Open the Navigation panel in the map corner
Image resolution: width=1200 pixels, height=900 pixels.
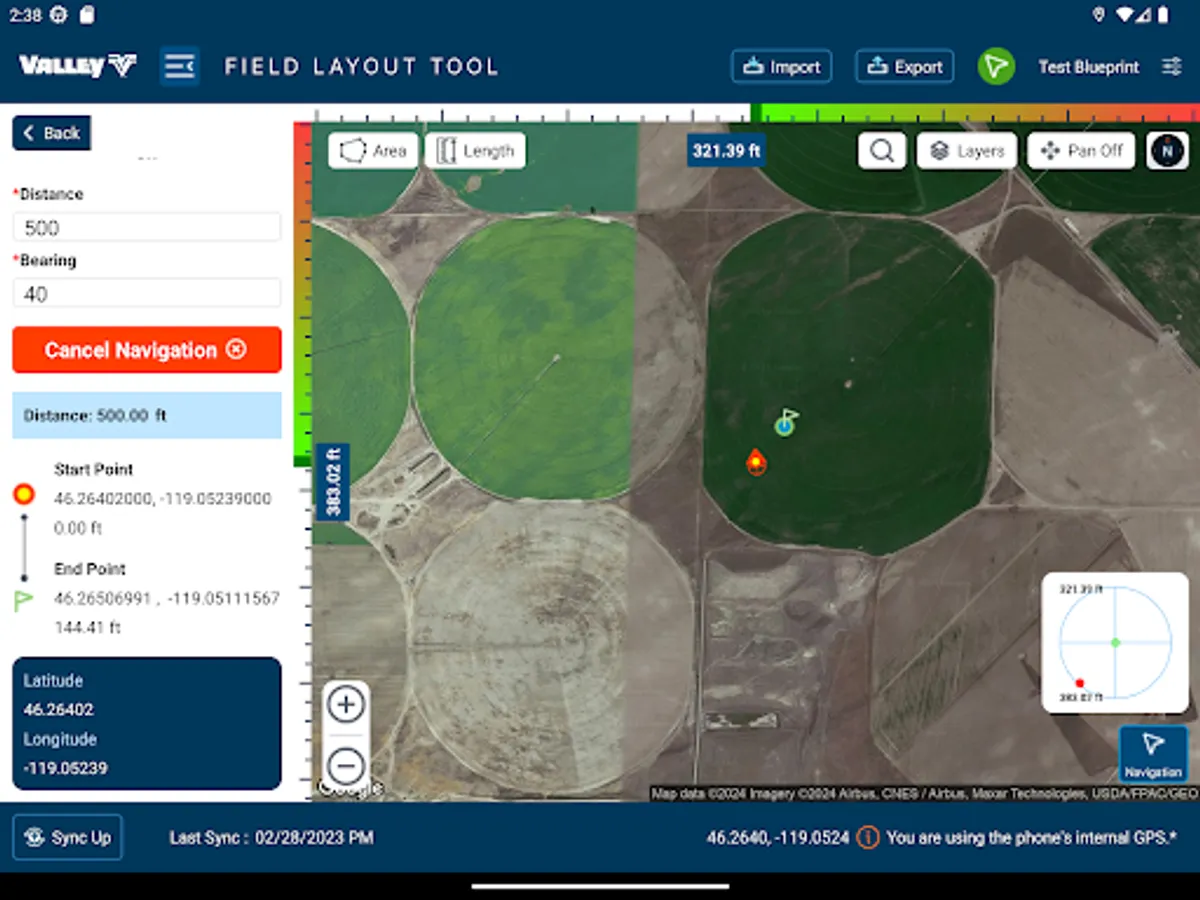[x=1152, y=753]
